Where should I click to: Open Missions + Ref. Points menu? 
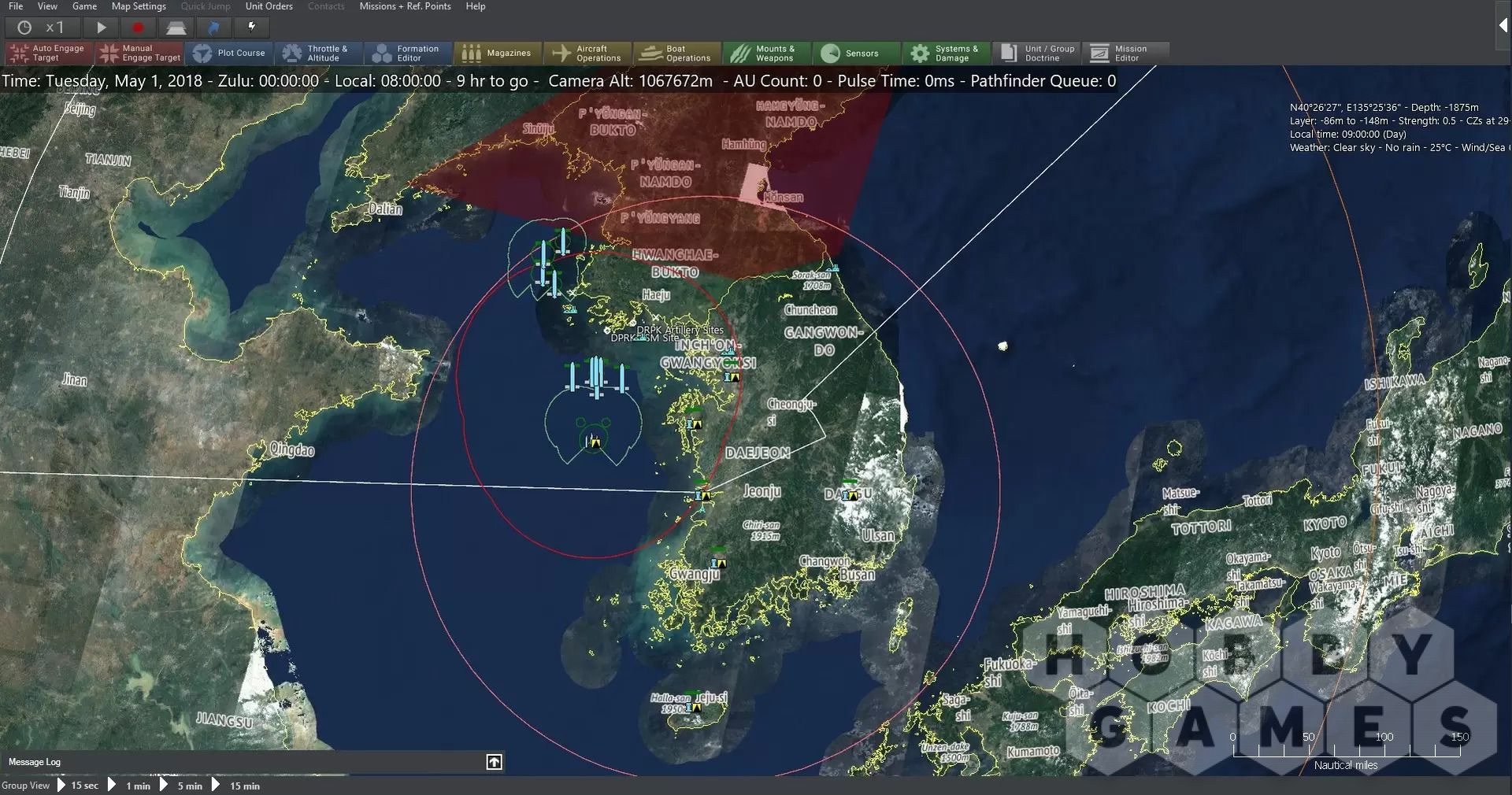(x=405, y=6)
